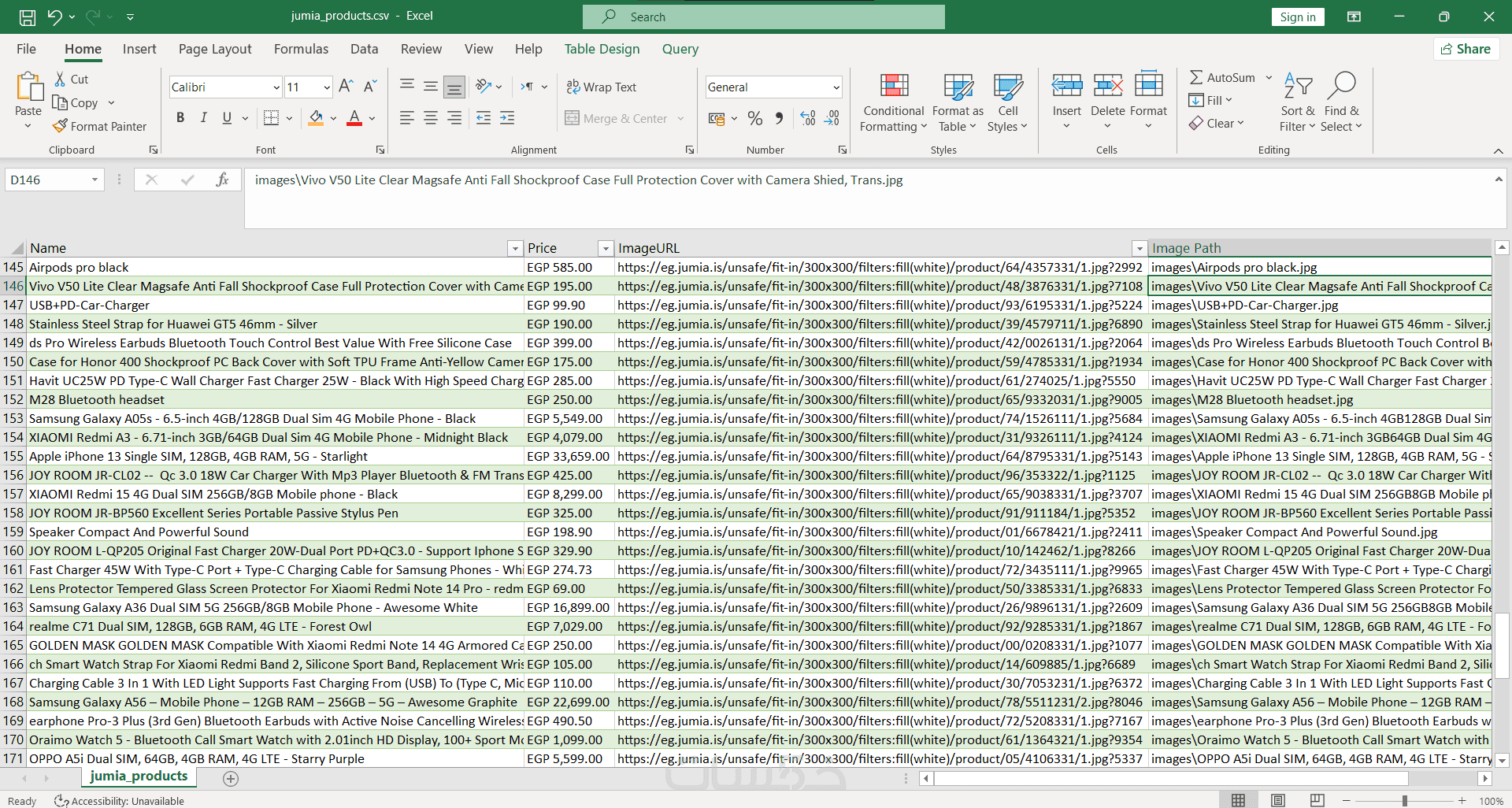Open the ImageURL column filter dropdown
The image size is (1512, 808).
click(1139, 249)
